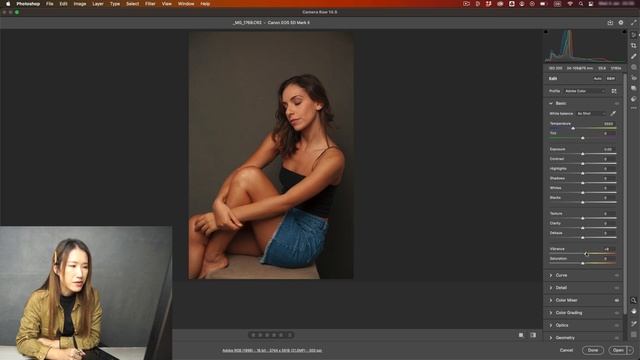Select the Hand tool
640x360 pixels.
point(633,311)
